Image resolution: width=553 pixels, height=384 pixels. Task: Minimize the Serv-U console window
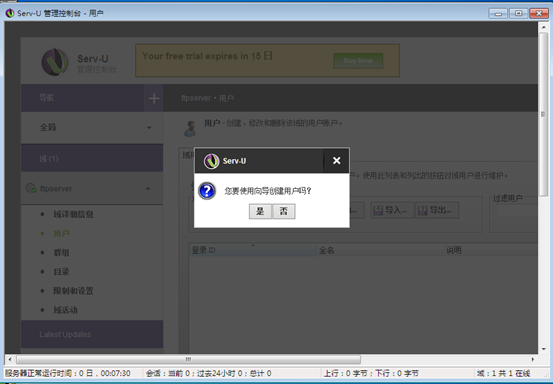pos(498,13)
